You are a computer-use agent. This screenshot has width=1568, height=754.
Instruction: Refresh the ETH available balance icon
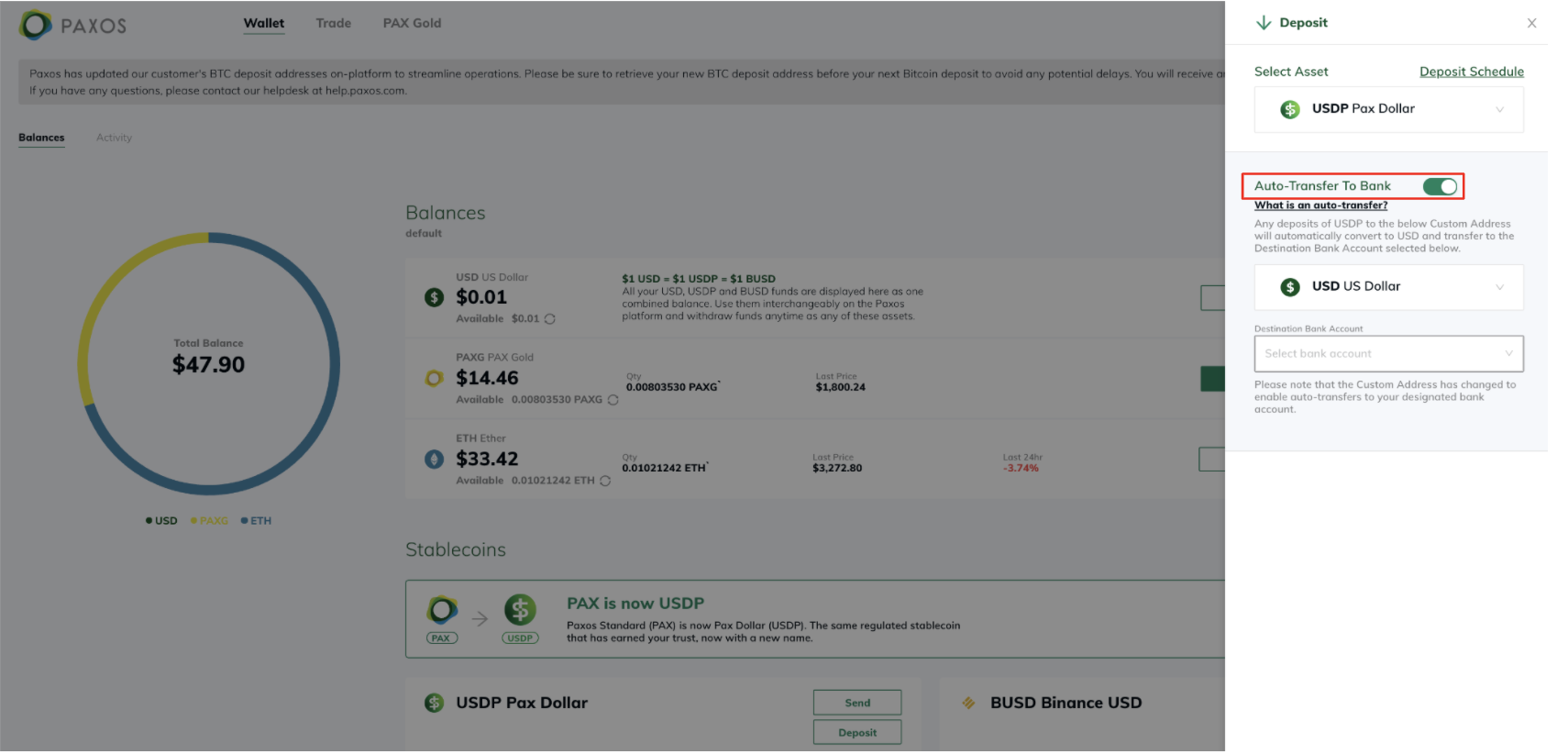click(605, 481)
